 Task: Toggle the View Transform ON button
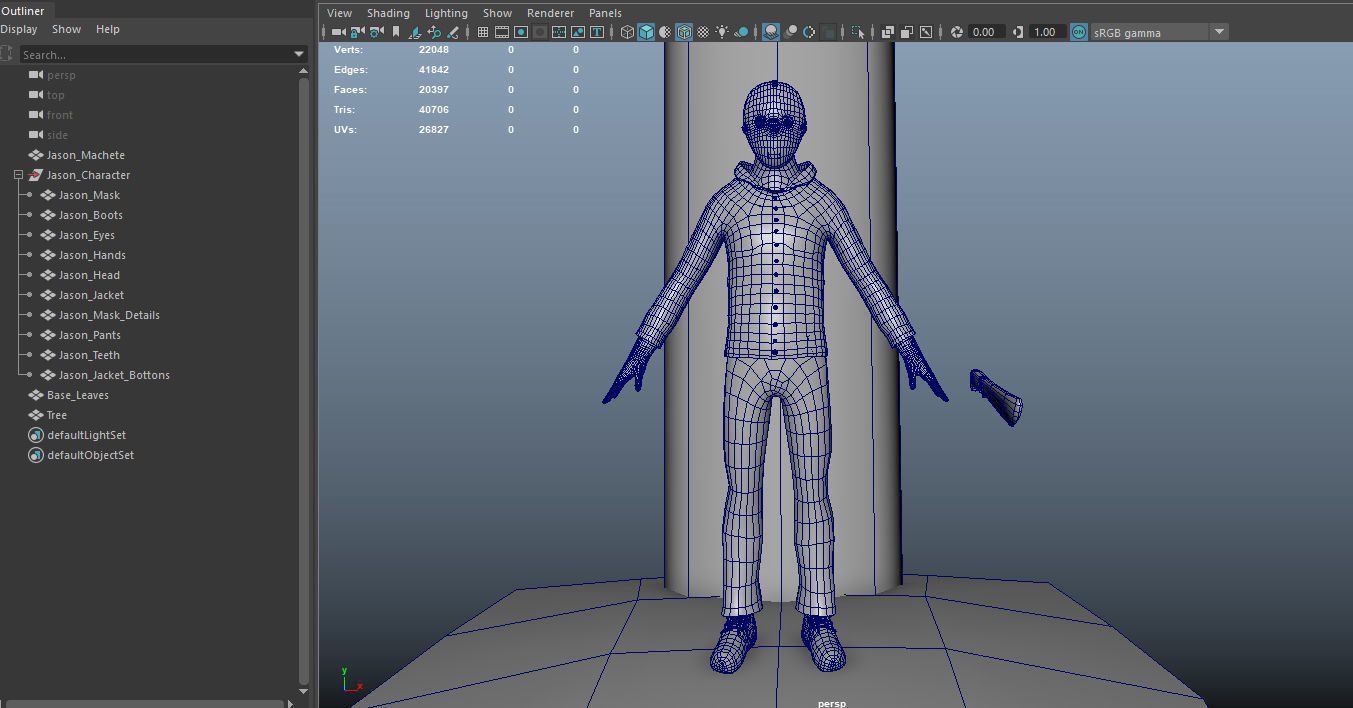point(1079,32)
